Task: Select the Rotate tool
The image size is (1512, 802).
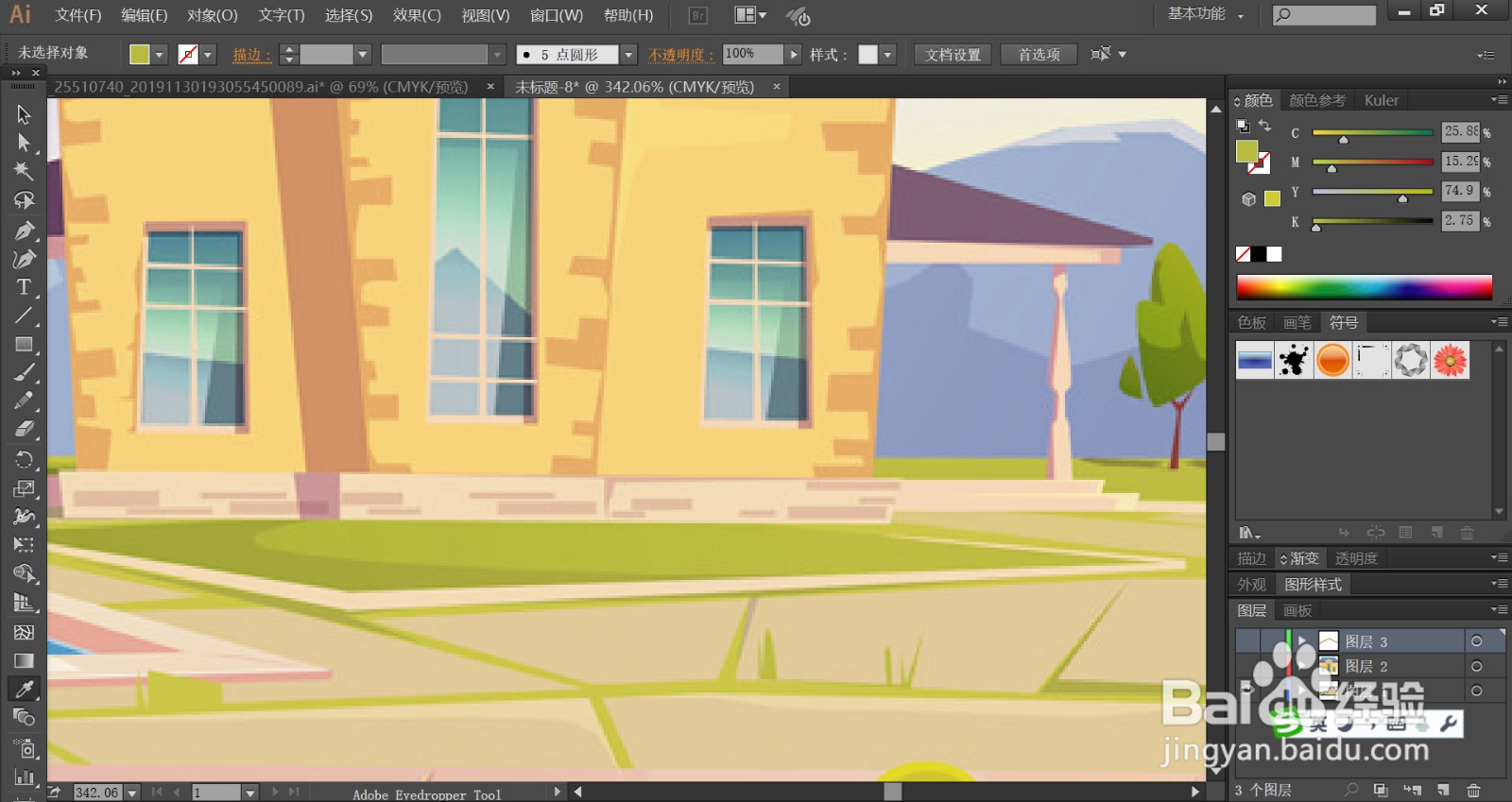Action: click(24, 459)
